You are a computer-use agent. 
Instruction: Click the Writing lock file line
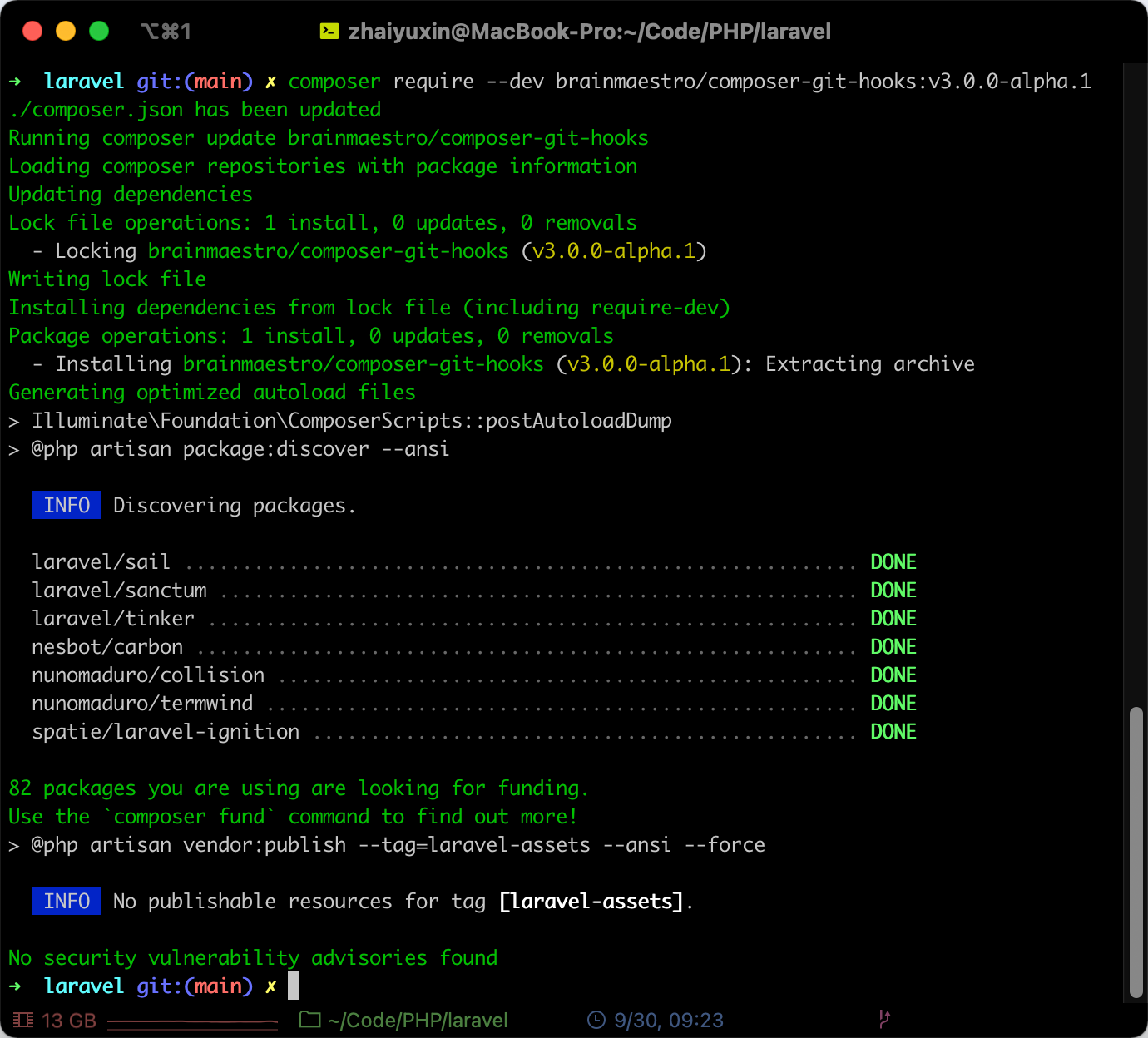pos(107,279)
